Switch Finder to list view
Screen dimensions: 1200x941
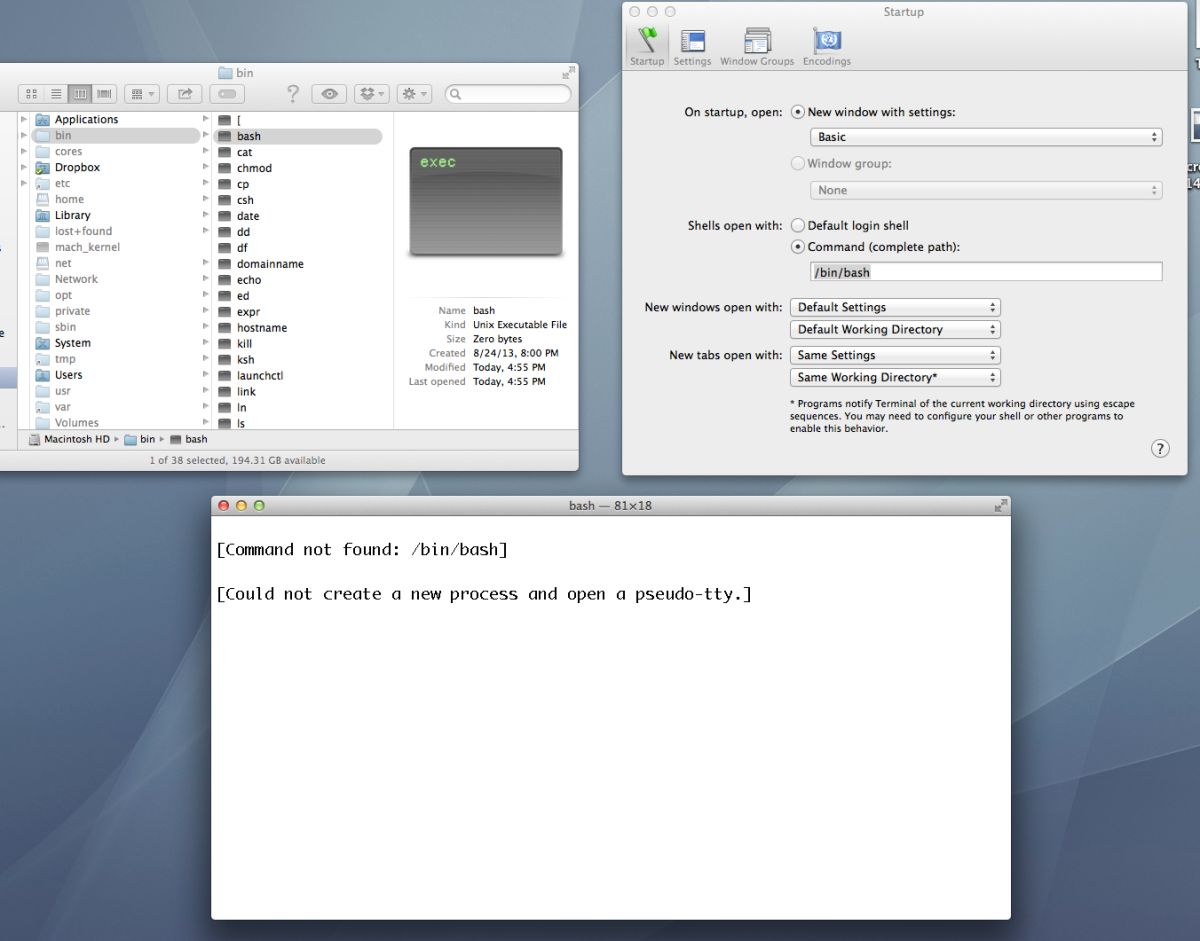(56, 94)
